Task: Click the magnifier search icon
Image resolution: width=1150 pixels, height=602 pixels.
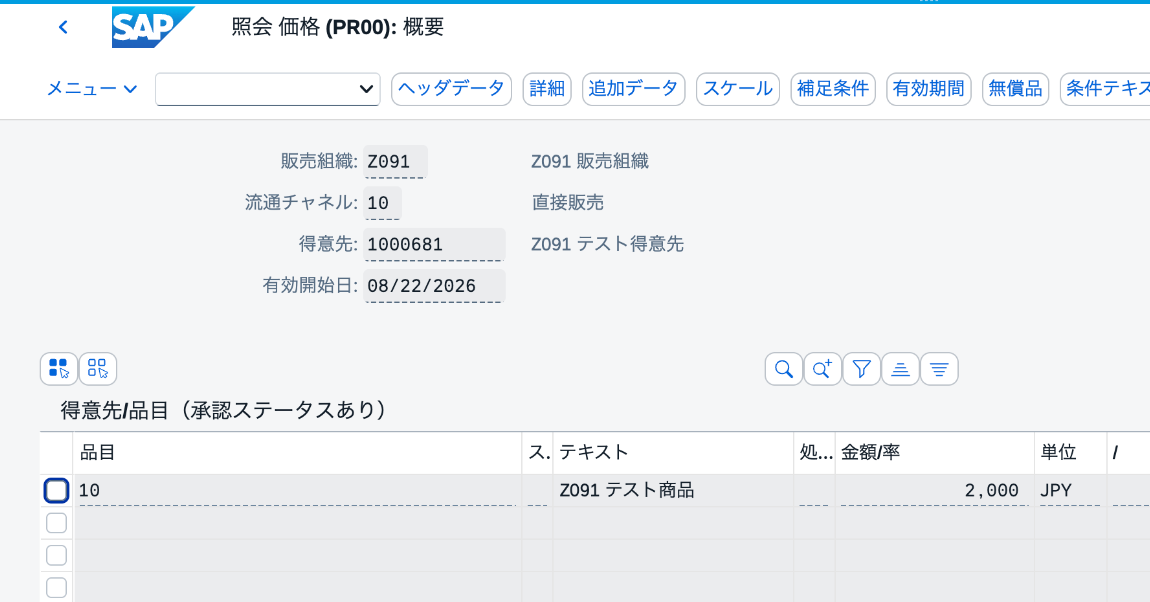Action: click(x=783, y=369)
